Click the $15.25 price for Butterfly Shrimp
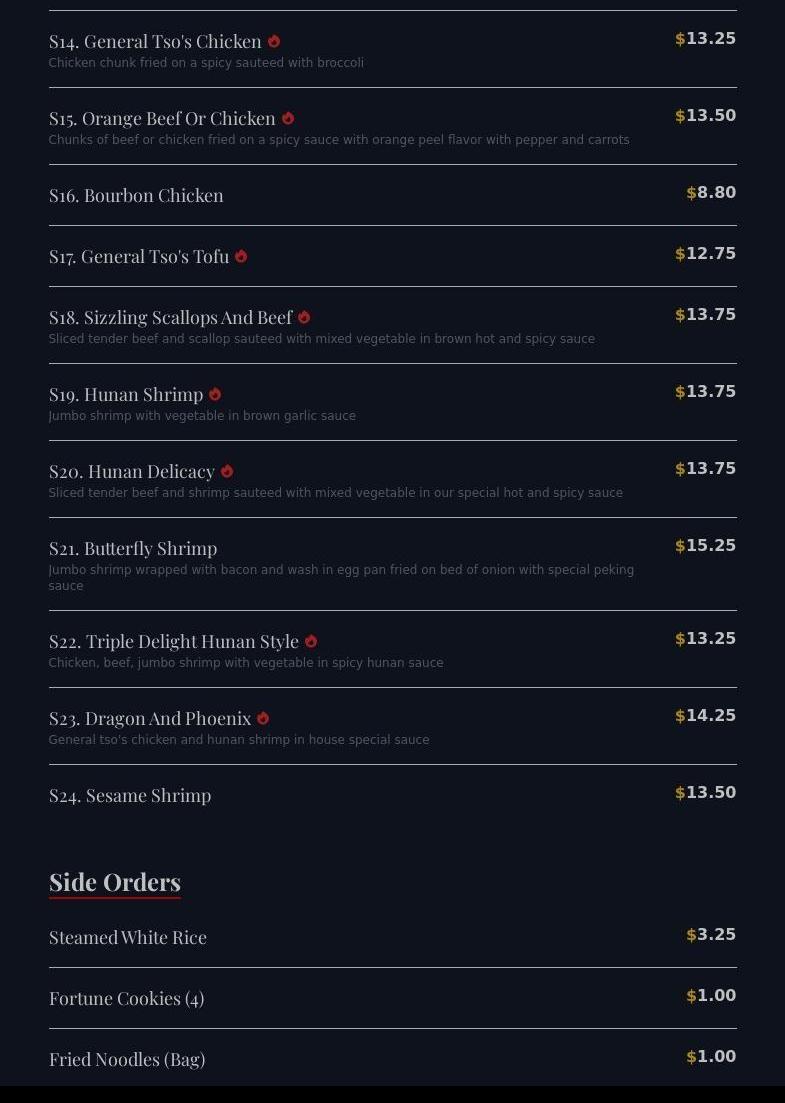Image resolution: width=785 pixels, height=1103 pixels. (x=706, y=546)
